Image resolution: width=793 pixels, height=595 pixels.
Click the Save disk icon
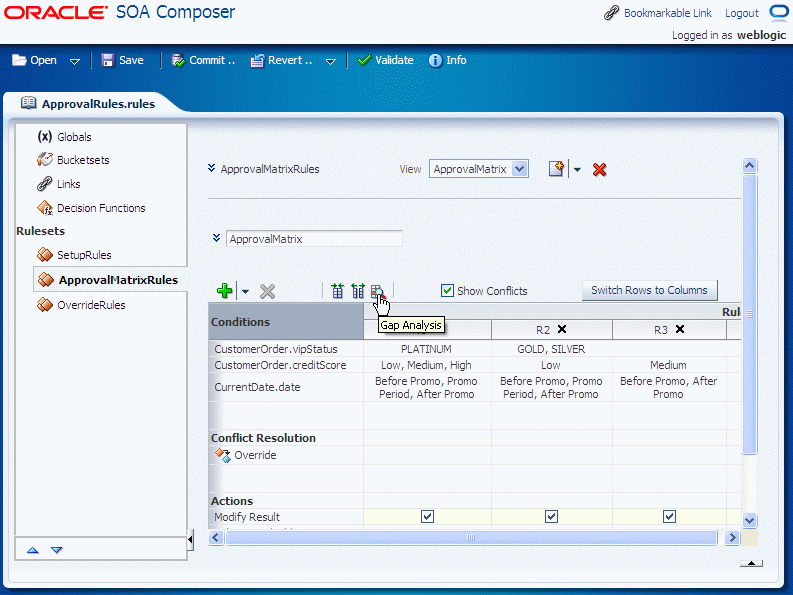(x=107, y=60)
